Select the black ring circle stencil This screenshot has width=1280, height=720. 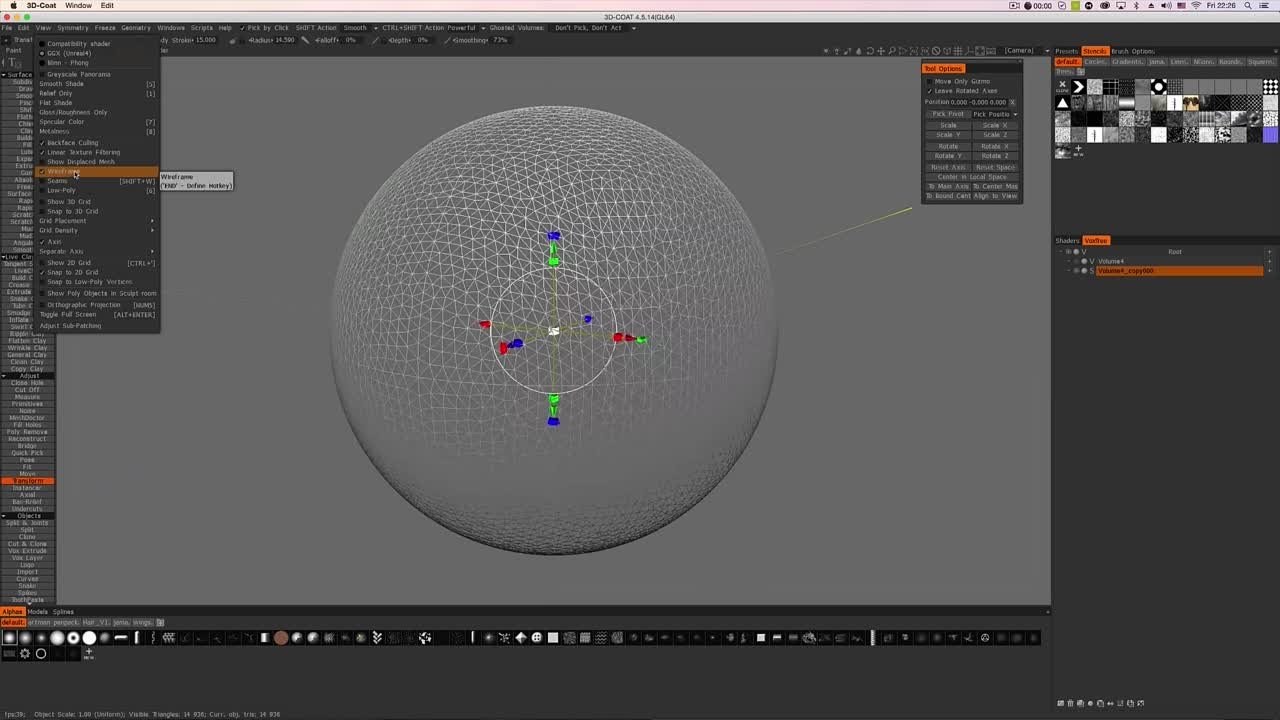[x=1159, y=87]
